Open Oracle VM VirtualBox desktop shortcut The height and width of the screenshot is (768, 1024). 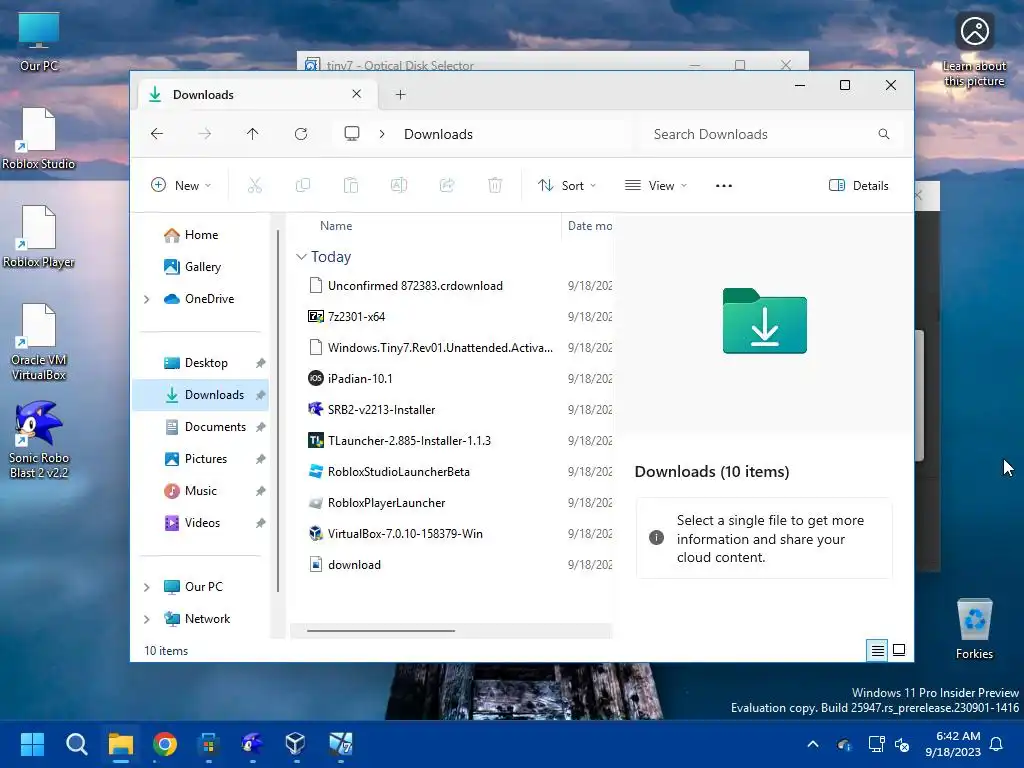tap(39, 342)
